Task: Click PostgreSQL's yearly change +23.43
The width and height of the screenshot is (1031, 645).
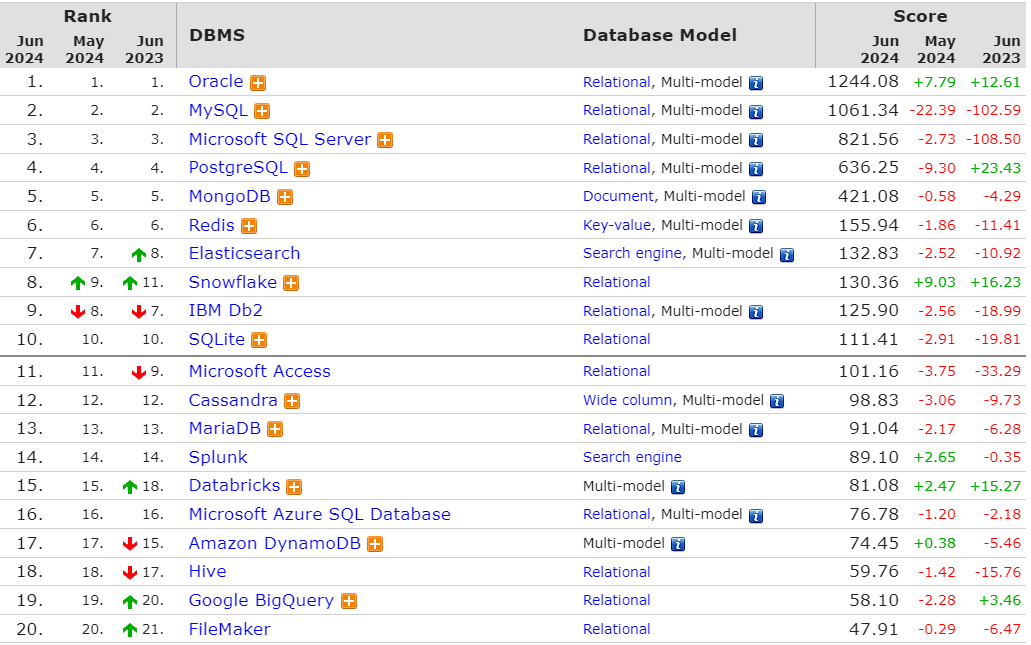Action: pyautogui.click(x=995, y=168)
